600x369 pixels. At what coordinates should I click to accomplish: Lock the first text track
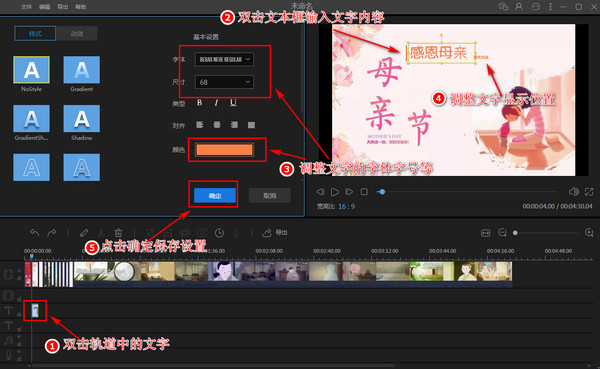(x=19, y=314)
